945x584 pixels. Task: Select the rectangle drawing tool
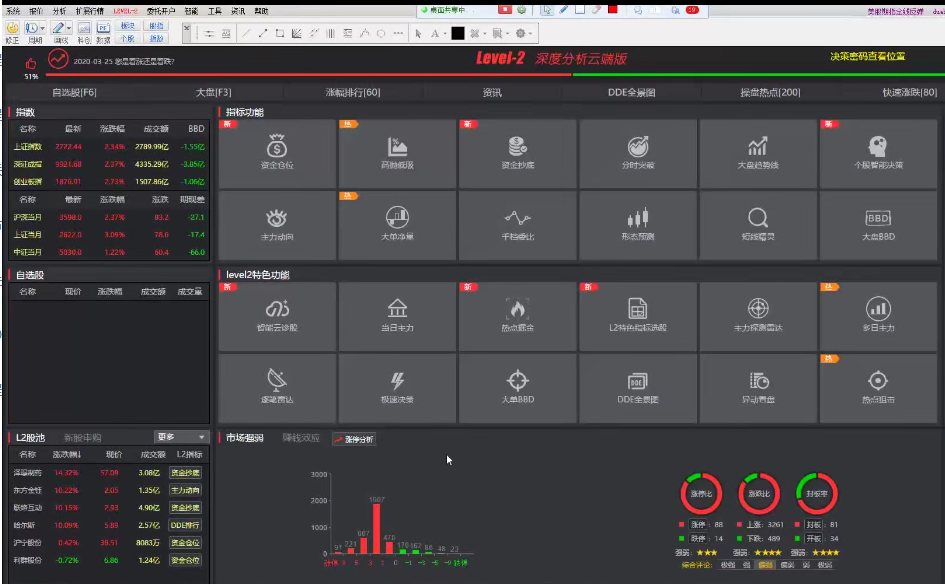tap(280, 34)
